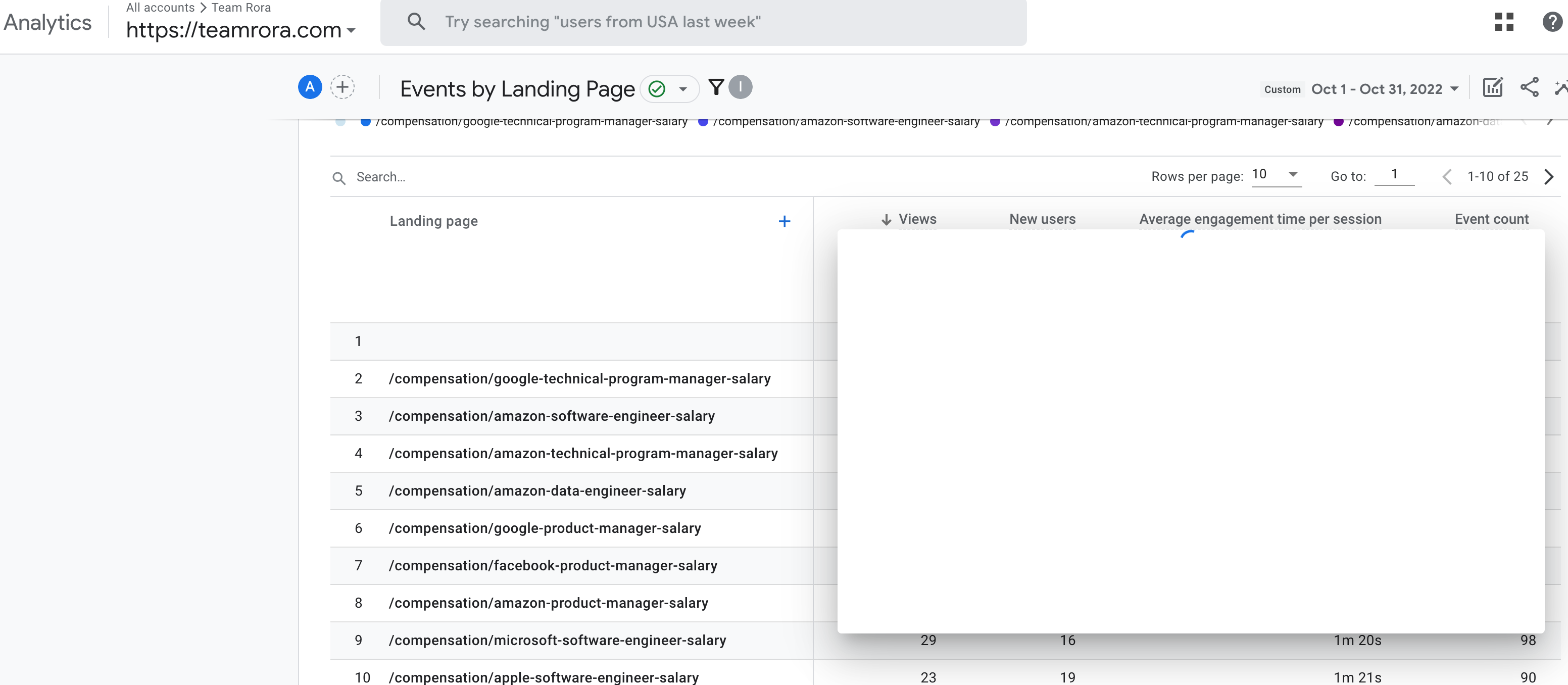Add a dimension with the blue plus icon
Image resolution: width=1568 pixels, height=685 pixels.
point(785,221)
